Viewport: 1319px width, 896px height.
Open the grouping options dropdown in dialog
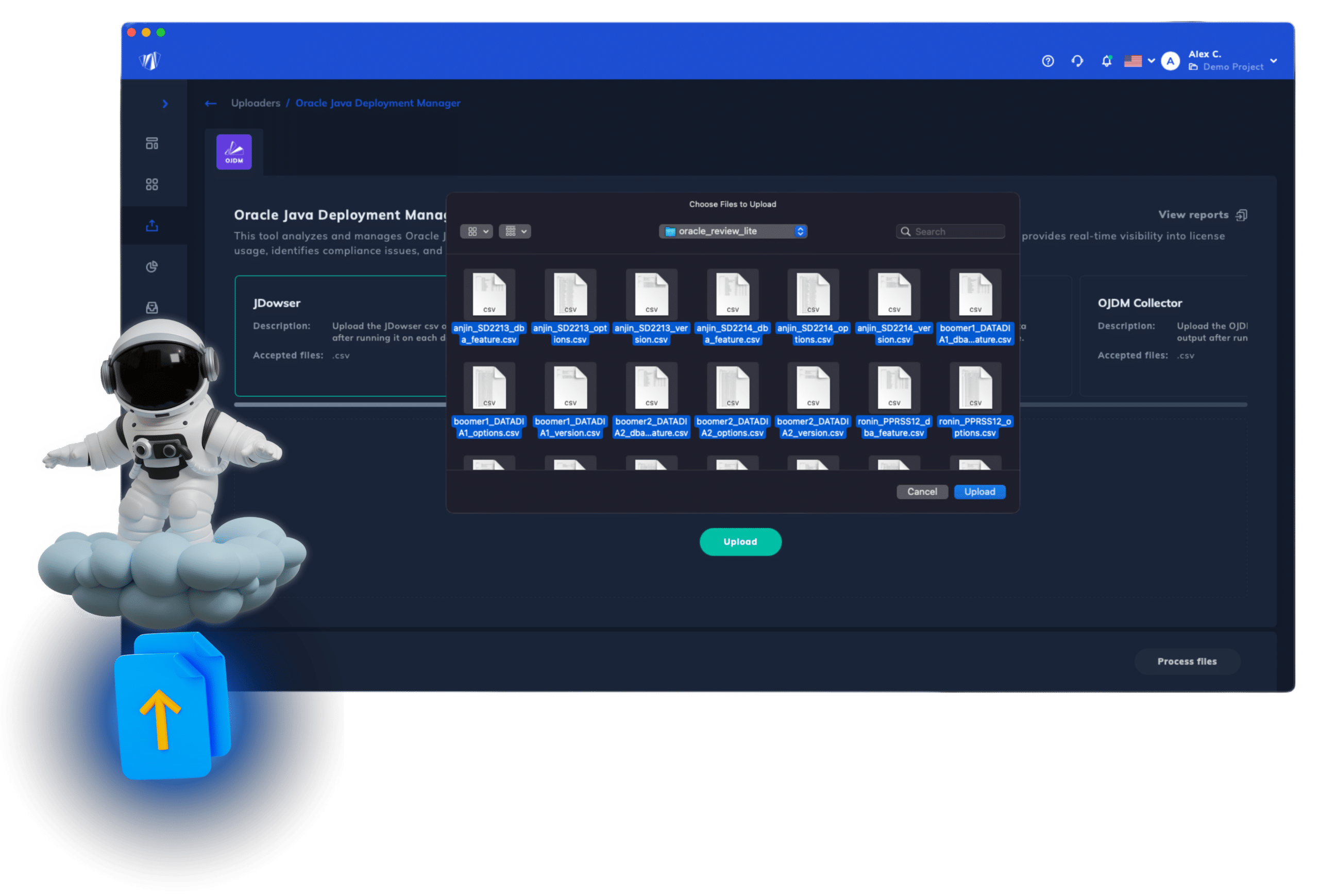[x=515, y=231]
